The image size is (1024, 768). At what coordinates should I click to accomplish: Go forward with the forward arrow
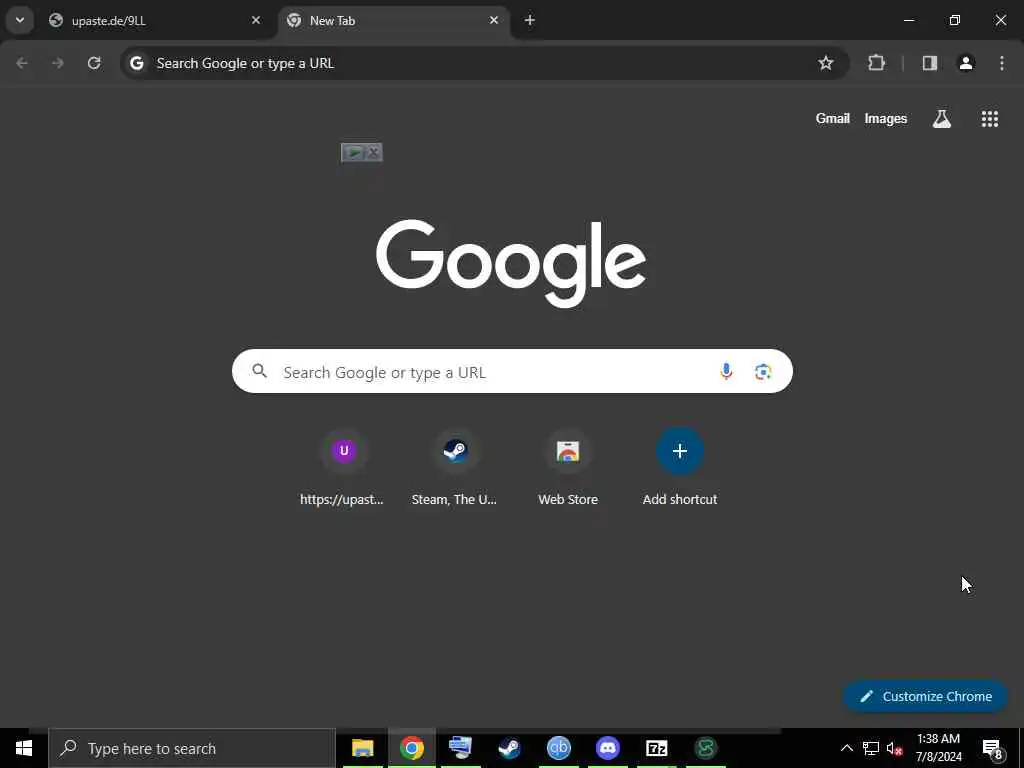click(x=58, y=63)
